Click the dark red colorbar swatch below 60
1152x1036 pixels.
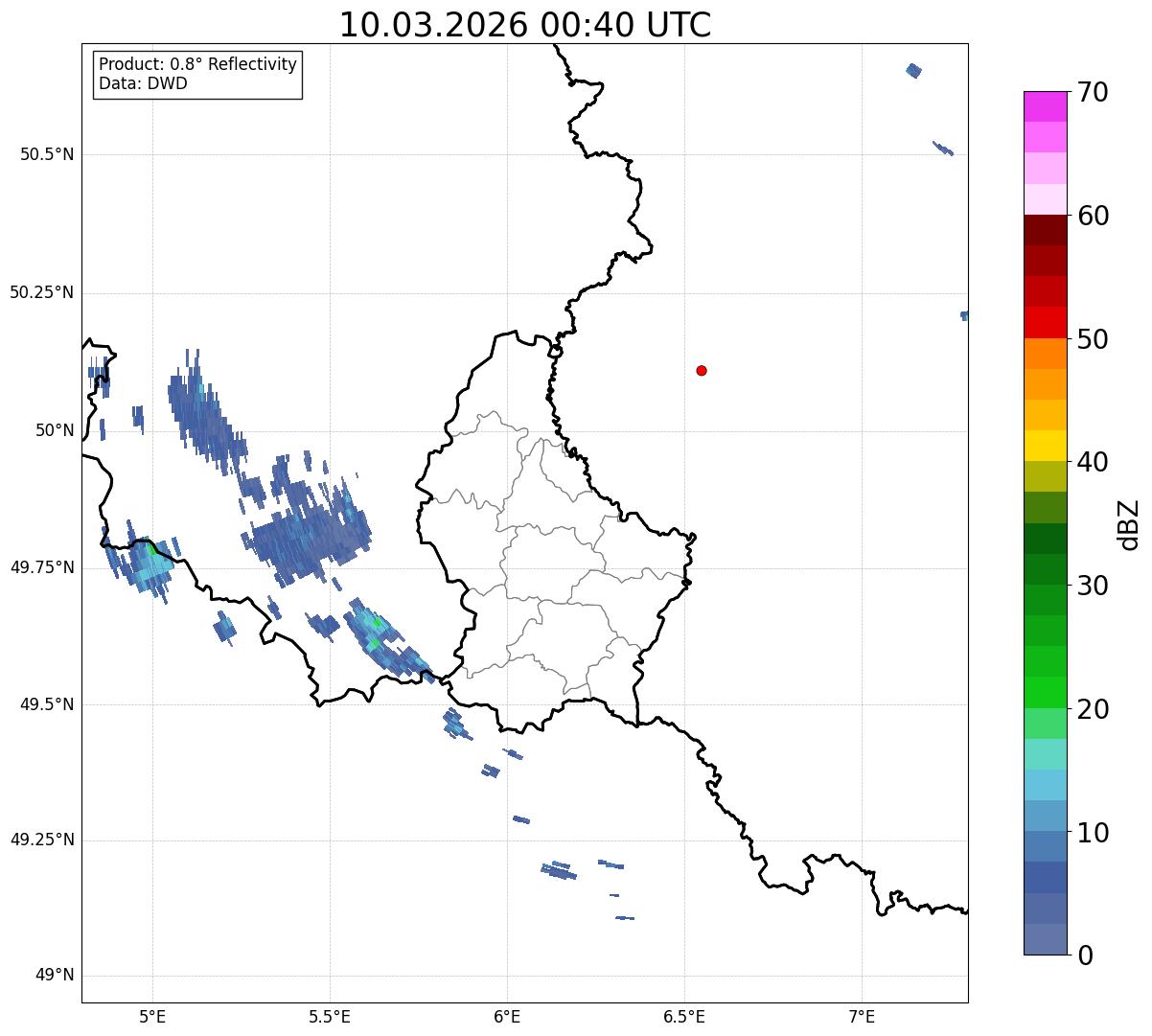1045,230
